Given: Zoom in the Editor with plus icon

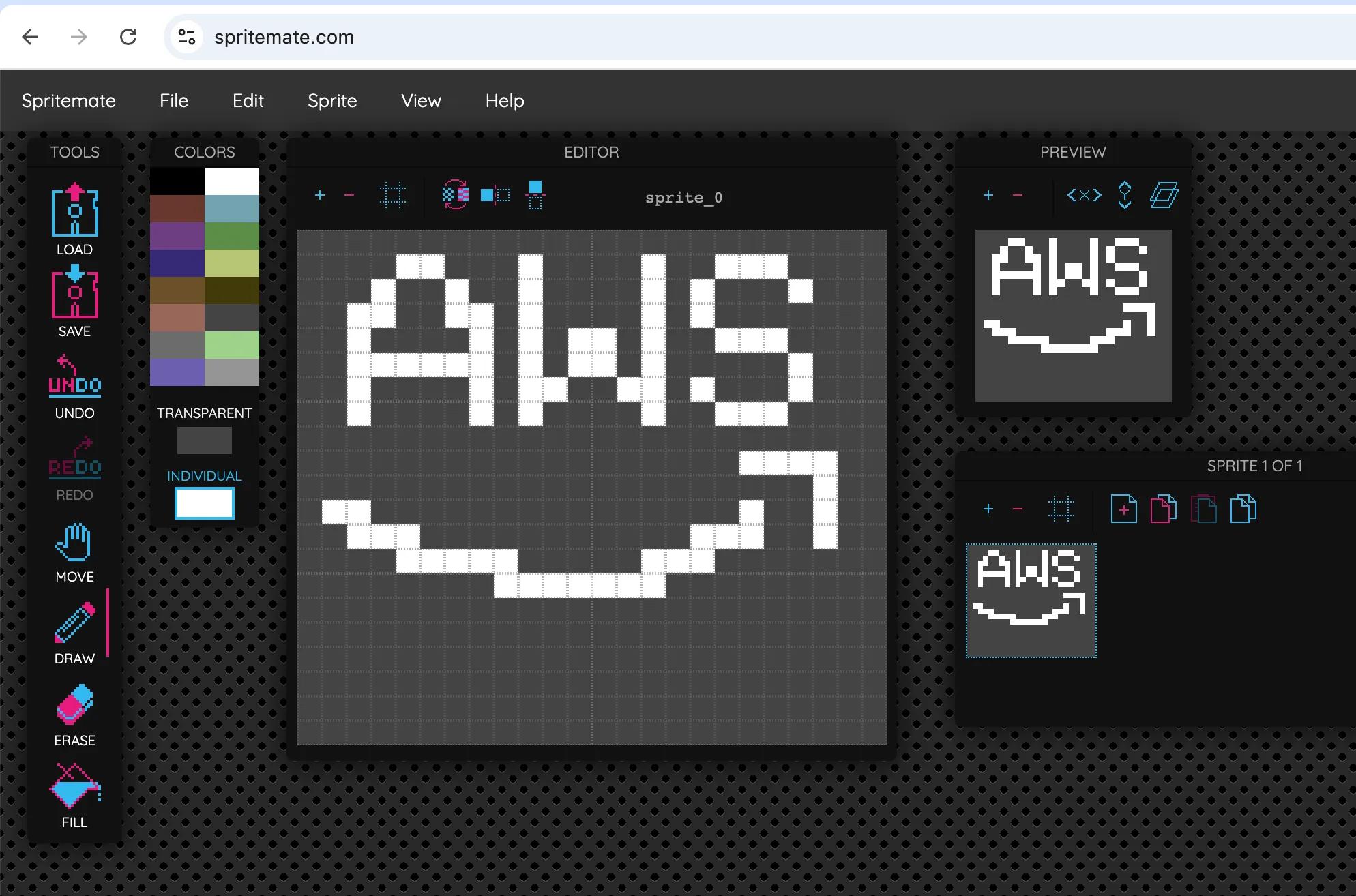Looking at the screenshot, I should [319, 196].
